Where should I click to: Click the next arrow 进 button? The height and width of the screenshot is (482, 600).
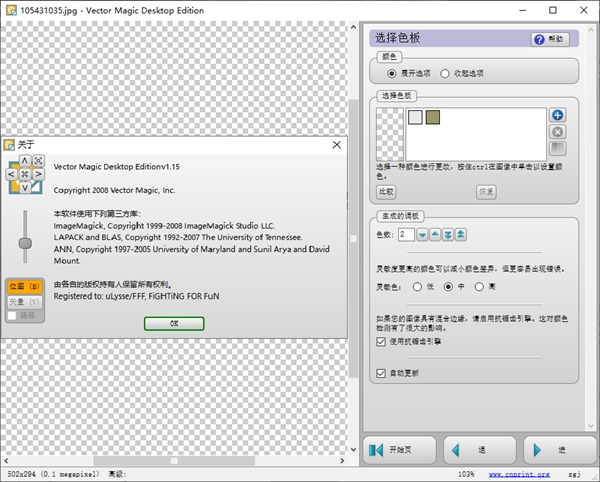[559, 450]
